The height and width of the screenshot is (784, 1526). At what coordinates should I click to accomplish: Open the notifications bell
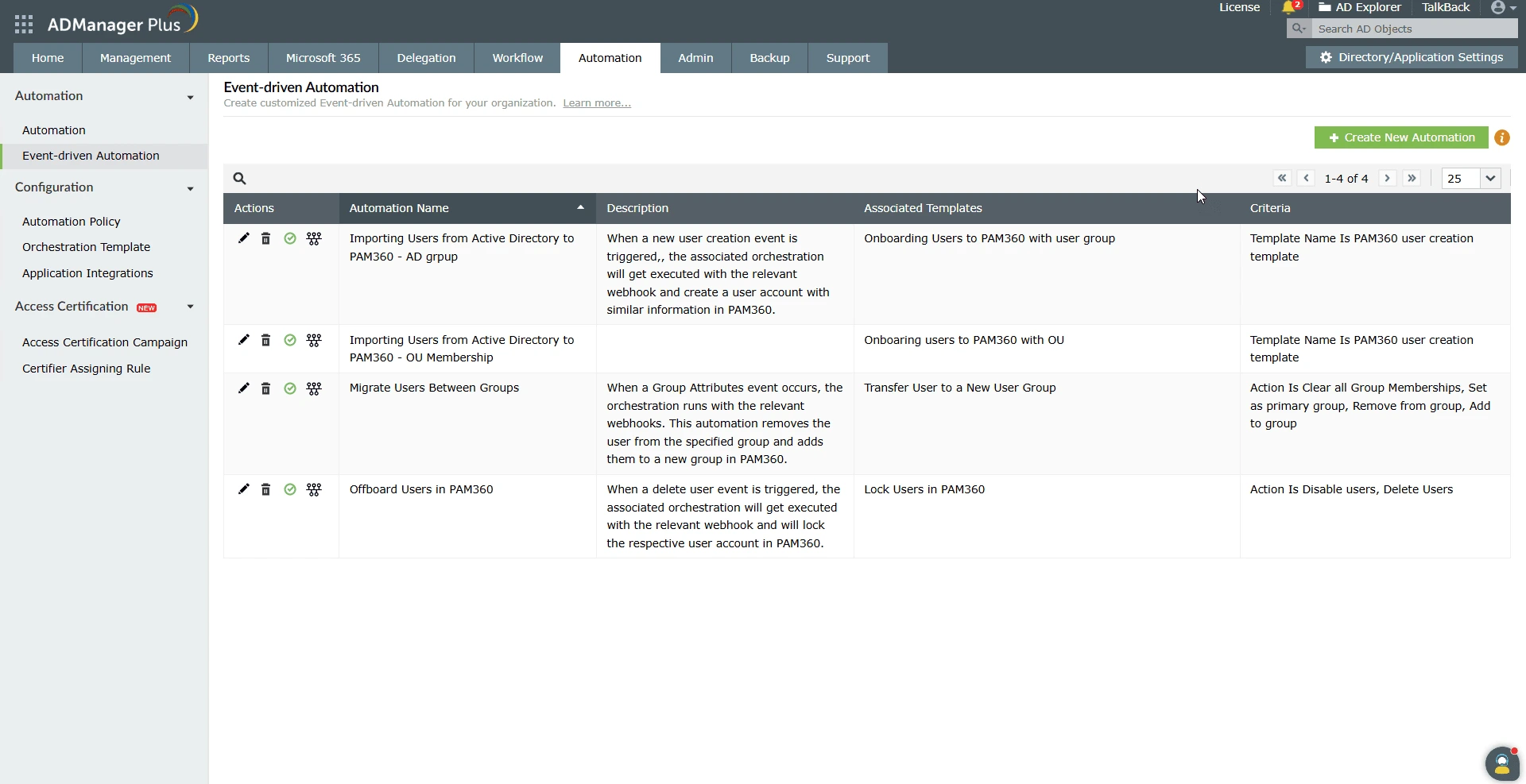pyautogui.click(x=1289, y=7)
